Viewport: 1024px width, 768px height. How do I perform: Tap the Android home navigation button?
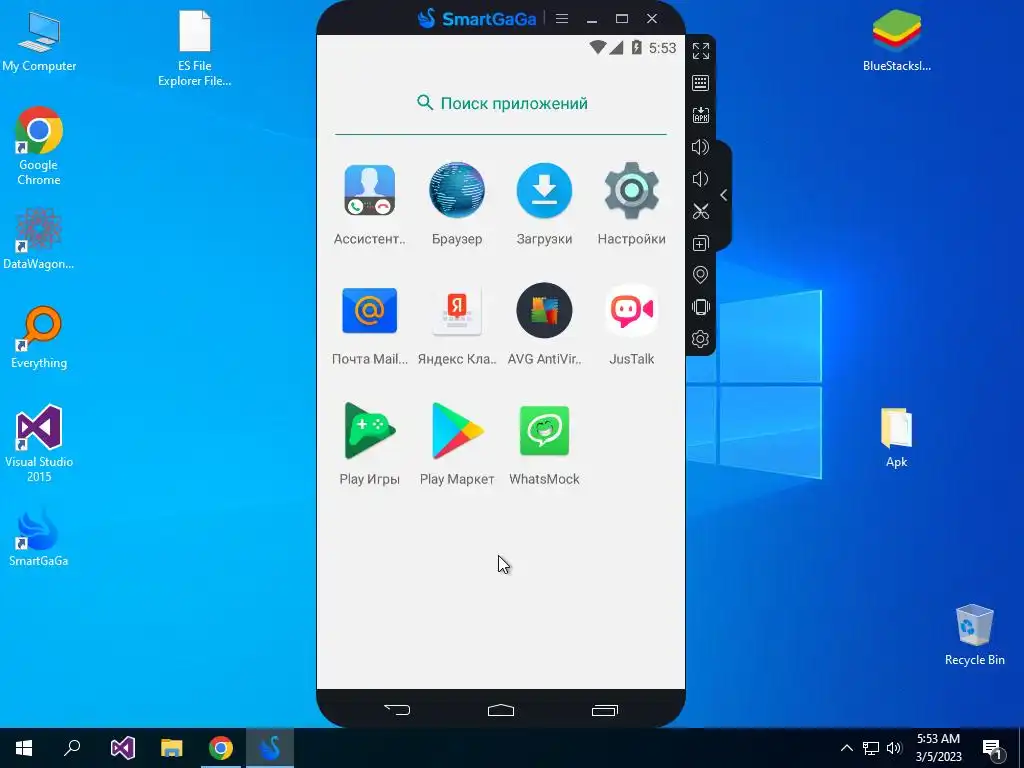coord(501,710)
